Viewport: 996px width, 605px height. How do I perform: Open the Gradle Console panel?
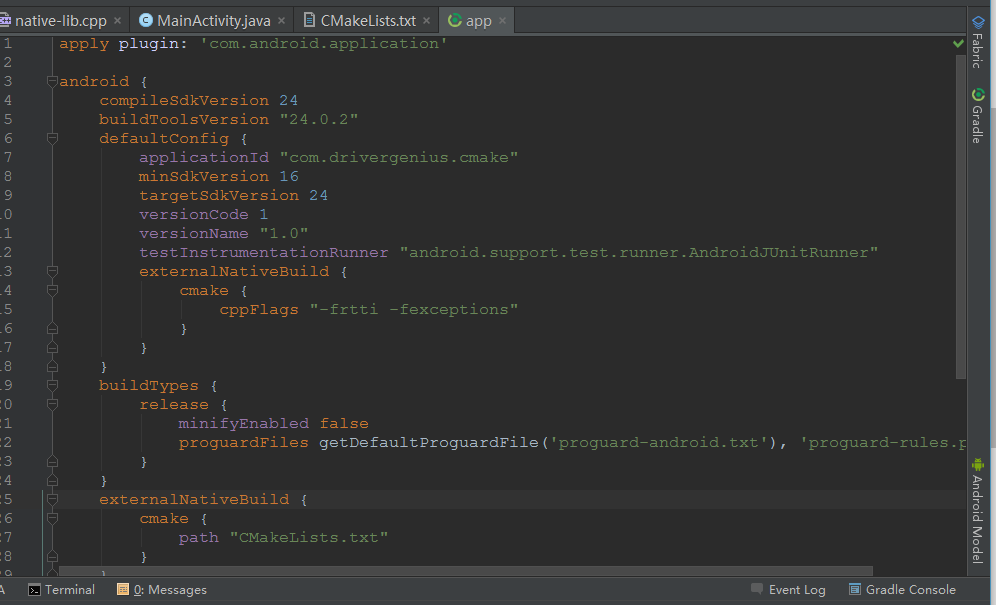pyautogui.click(x=903, y=589)
